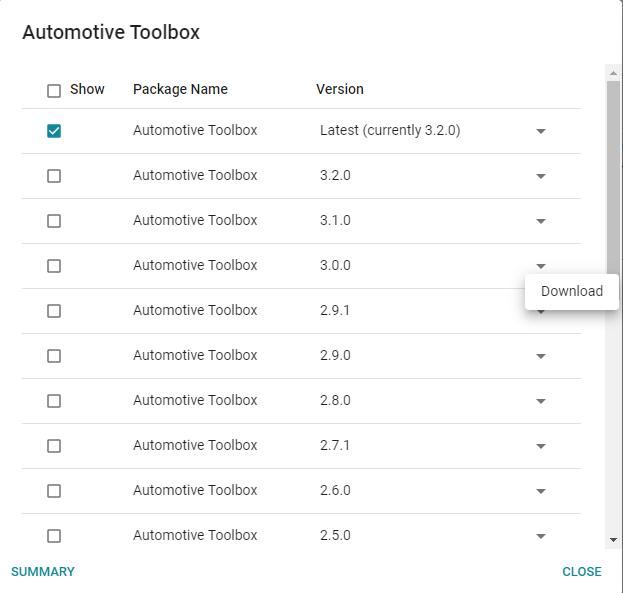Mark the version 2.8.0 checkbox
Viewport: 623px width, 593px height.
point(54,401)
